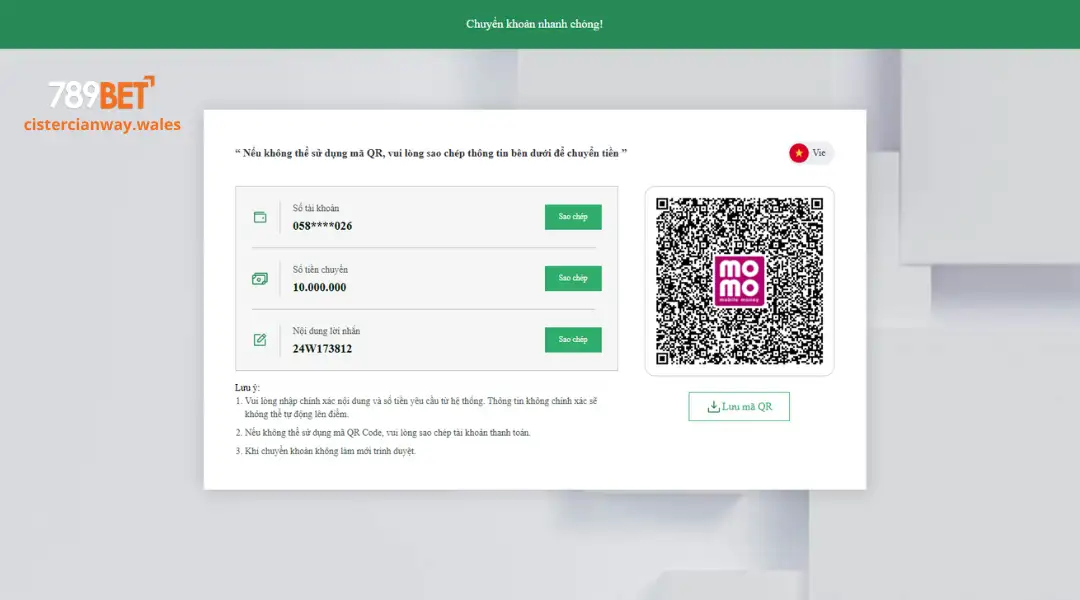Click the money icon beside Số tiền chuyển
The width and height of the screenshot is (1080, 600).
coord(260,279)
